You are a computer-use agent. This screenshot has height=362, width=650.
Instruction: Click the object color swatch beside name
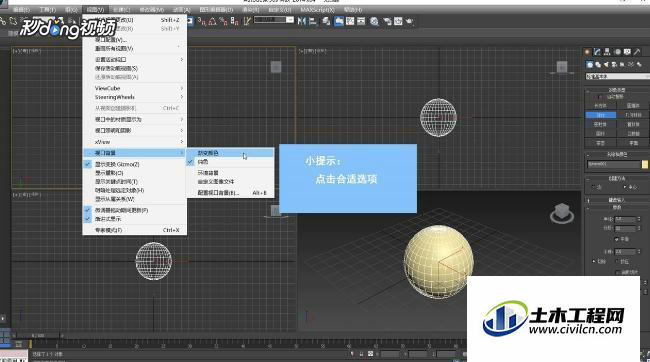click(645, 164)
